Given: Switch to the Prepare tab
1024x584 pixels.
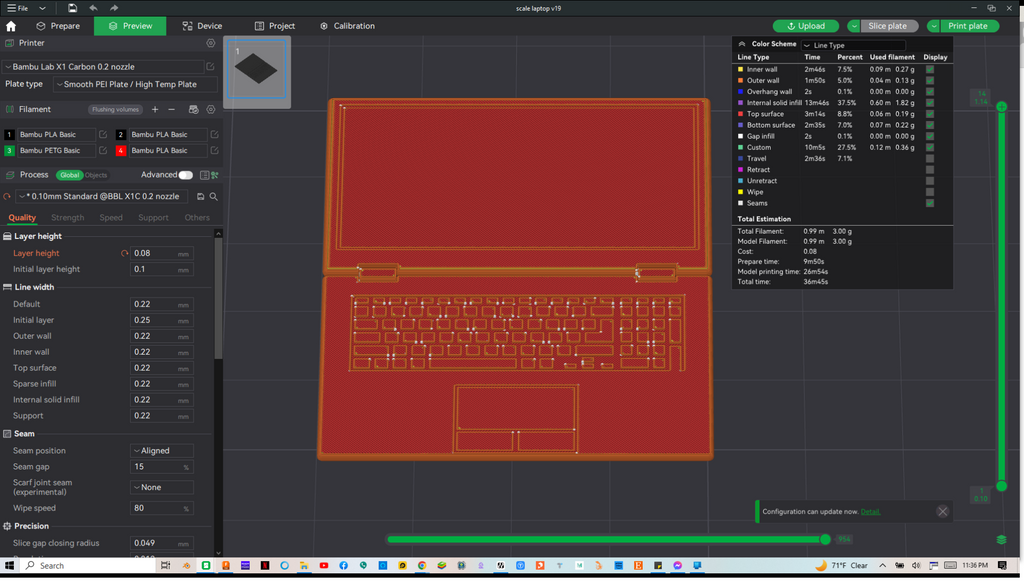Looking at the screenshot, I should tap(58, 26).
